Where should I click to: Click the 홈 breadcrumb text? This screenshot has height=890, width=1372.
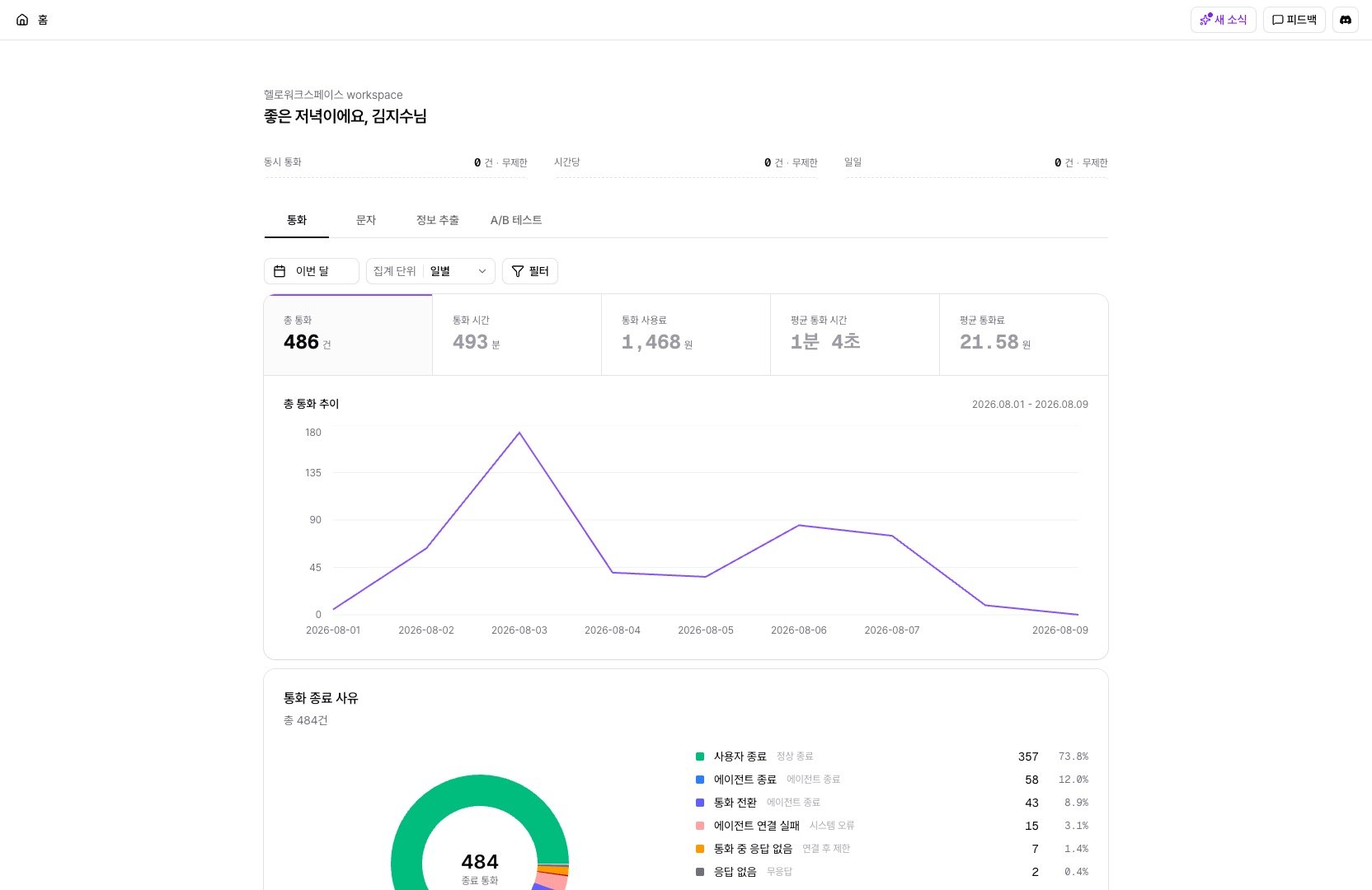click(x=43, y=20)
